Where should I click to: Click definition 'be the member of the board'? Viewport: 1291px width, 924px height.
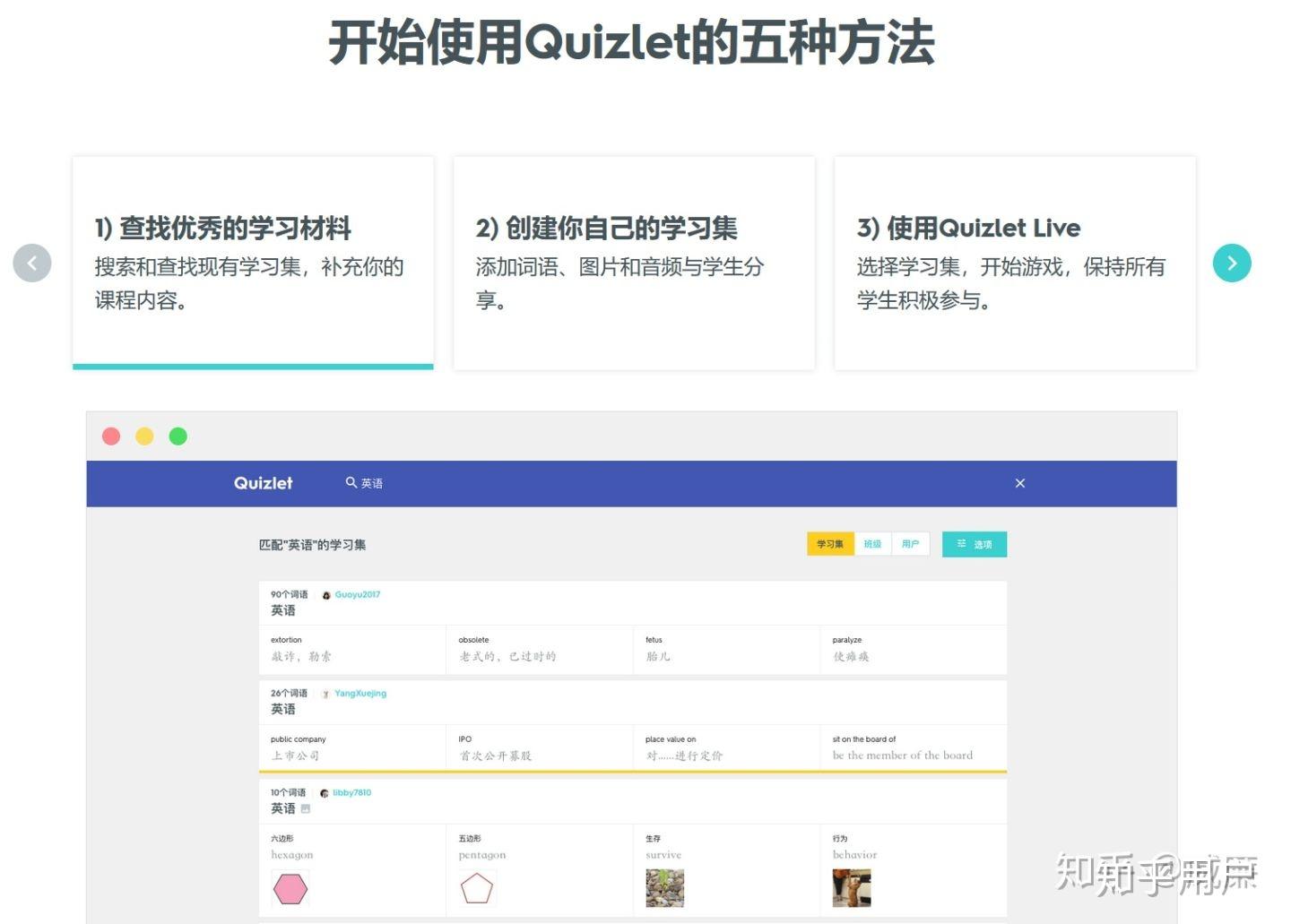pyautogui.click(x=903, y=756)
